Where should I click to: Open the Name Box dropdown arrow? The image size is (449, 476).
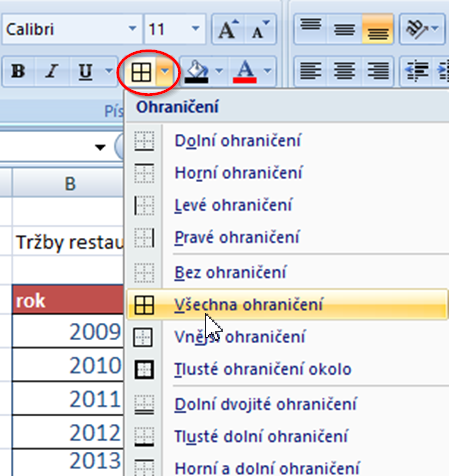pyautogui.click(x=100, y=147)
